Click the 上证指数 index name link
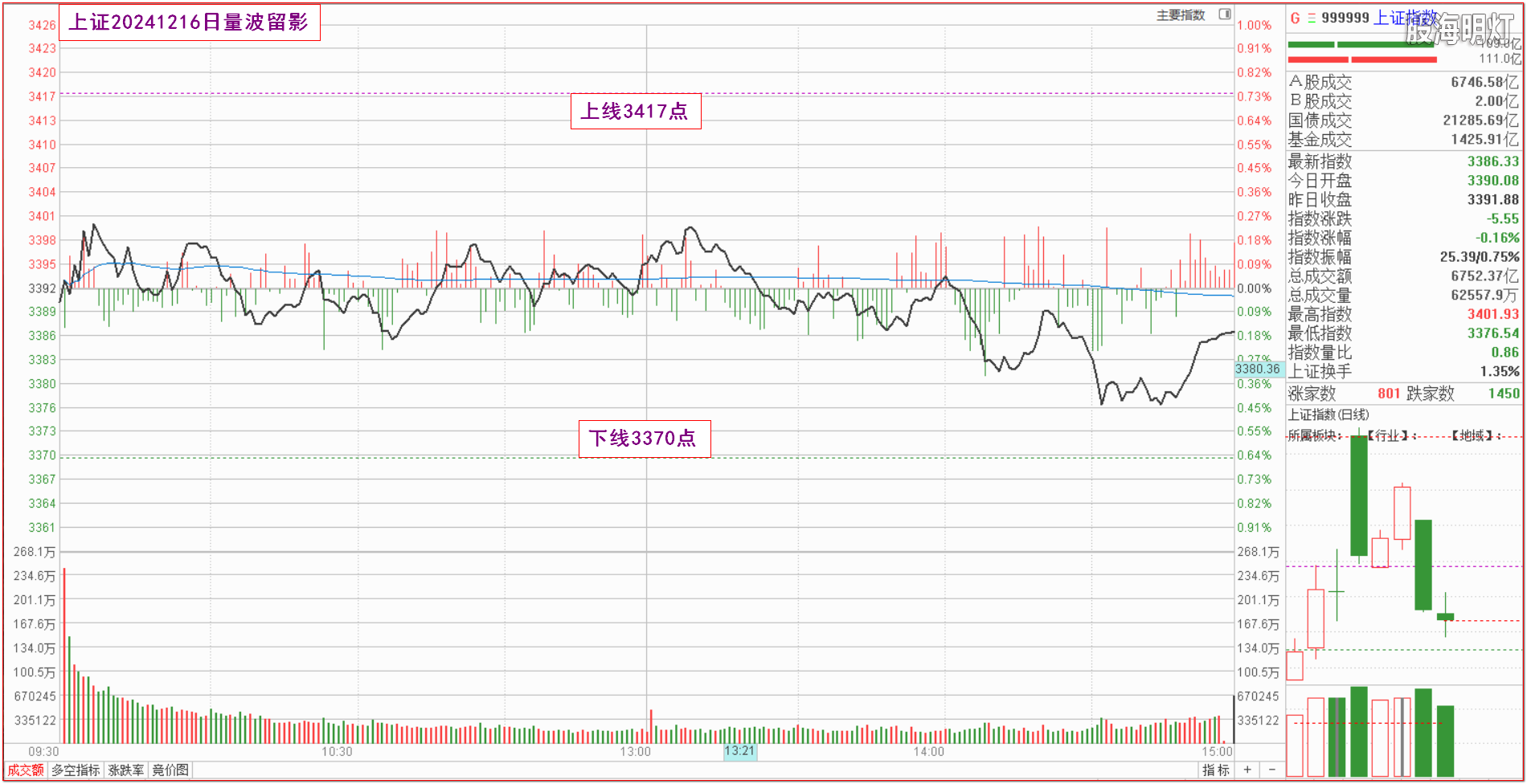This screenshot has height=784, width=1527. point(1405,18)
